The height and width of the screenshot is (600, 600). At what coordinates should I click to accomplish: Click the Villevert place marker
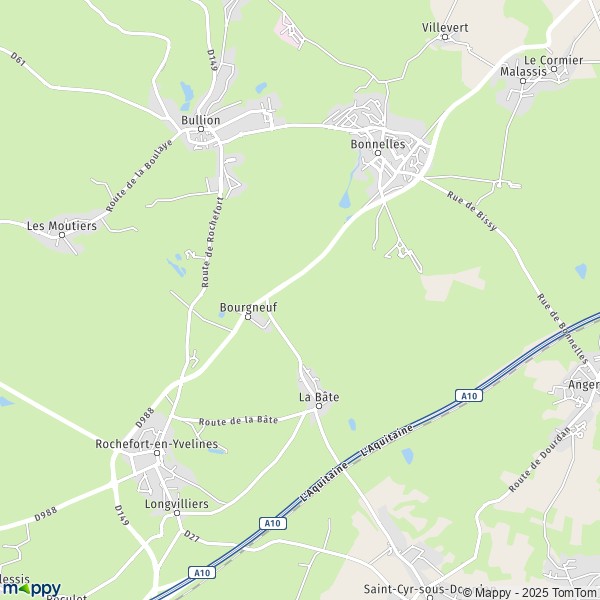pyautogui.click(x=445, y=37)
